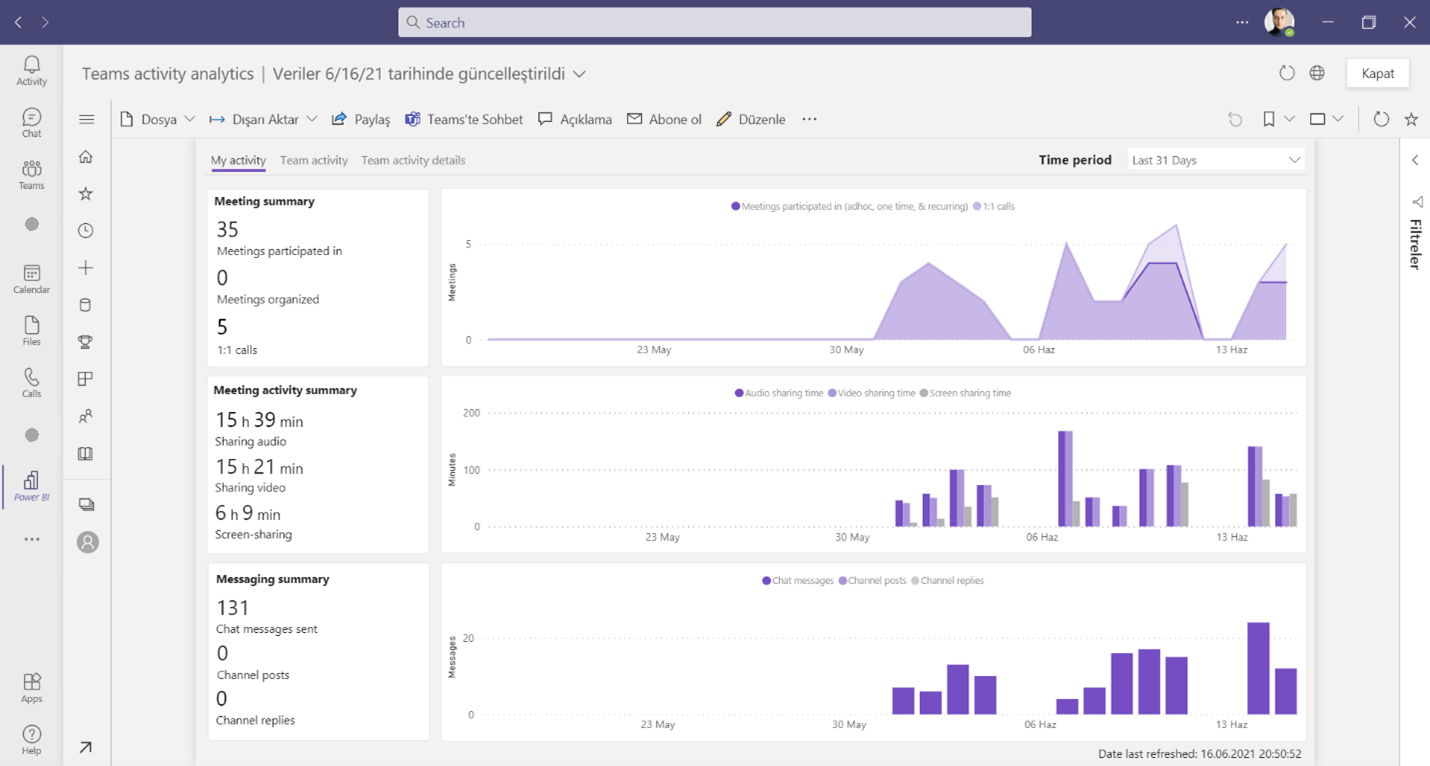Show more apps ellipsis in sidebar
The height and width of the screenshot is (766, 1430).
point(32,539)
